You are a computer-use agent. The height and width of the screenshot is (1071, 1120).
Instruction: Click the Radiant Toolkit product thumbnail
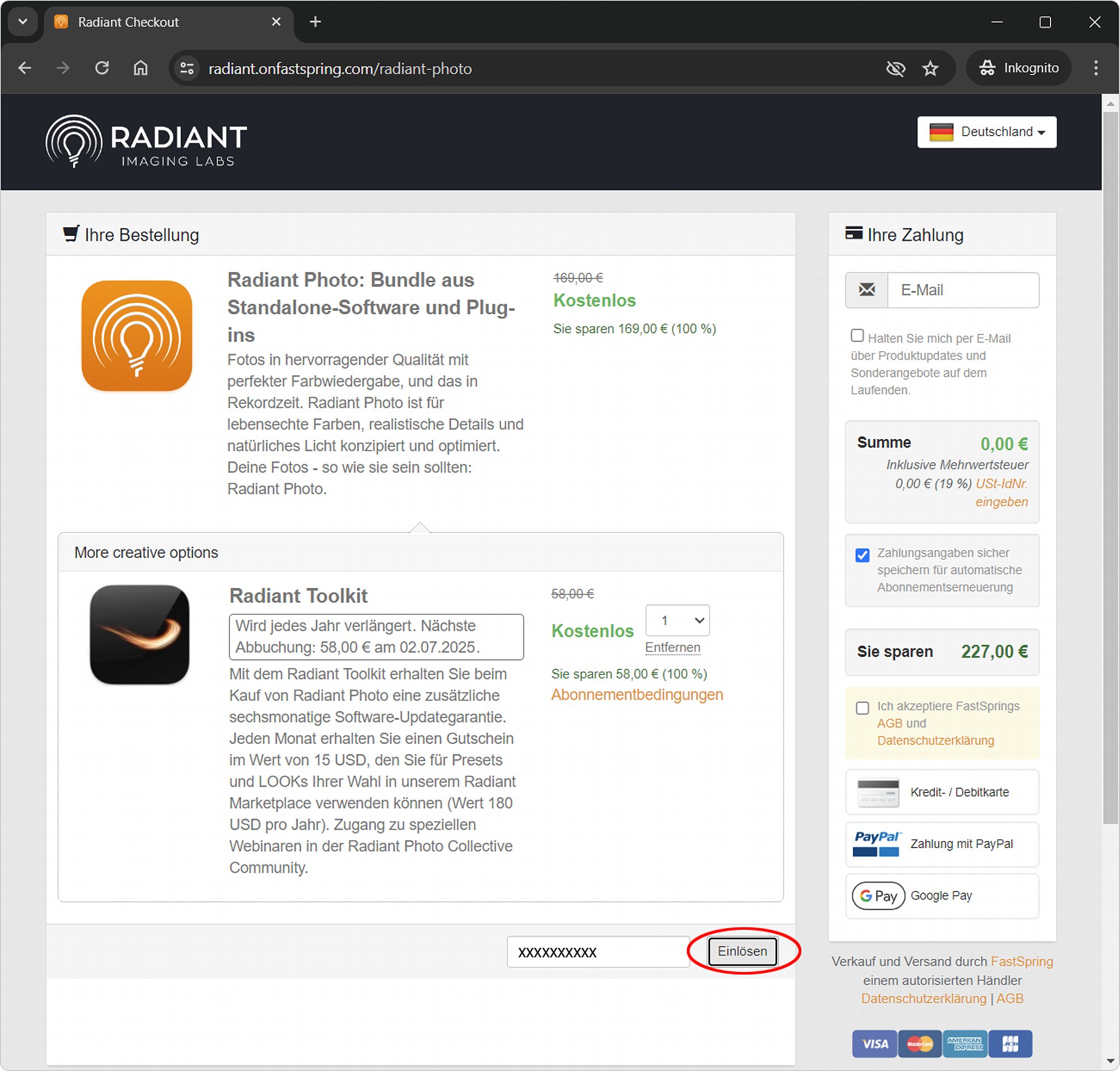pyautogui.click(x=139, y=634)
